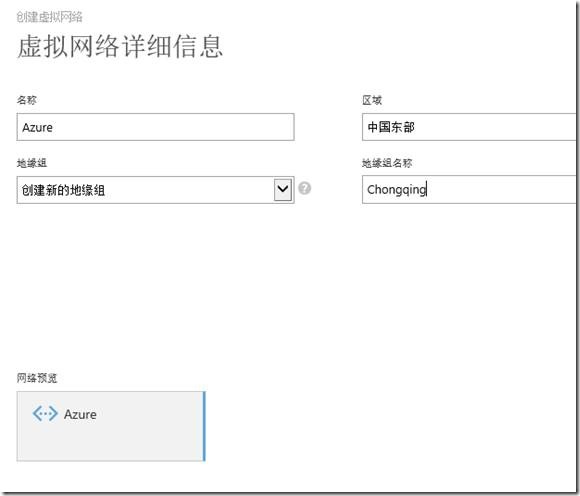Screen dimensions: 580x496
Task: Click the 地缘组 field label
Action: pos(32,163)
